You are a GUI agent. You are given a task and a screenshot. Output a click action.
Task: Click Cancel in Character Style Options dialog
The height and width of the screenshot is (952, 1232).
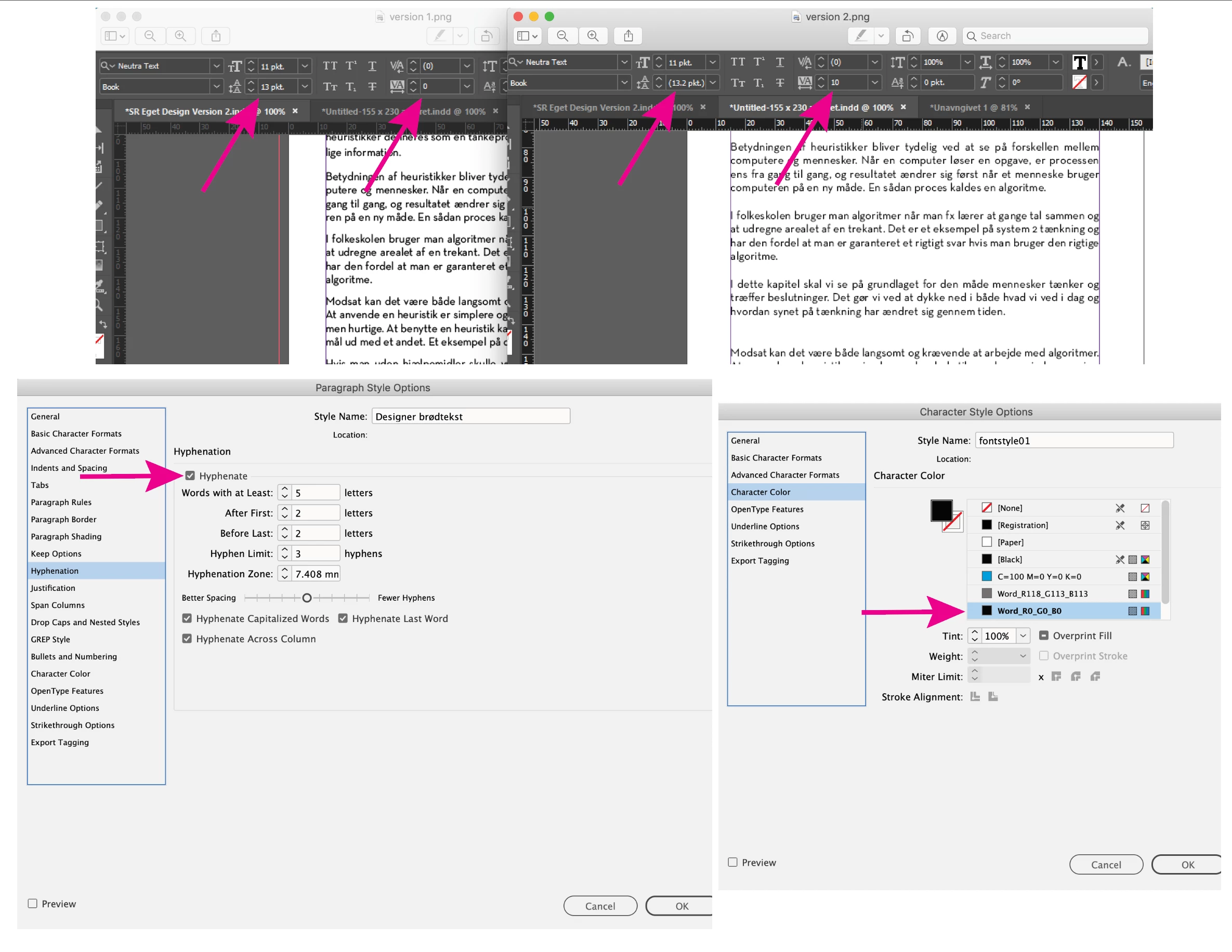click(x=1106, y=865)
